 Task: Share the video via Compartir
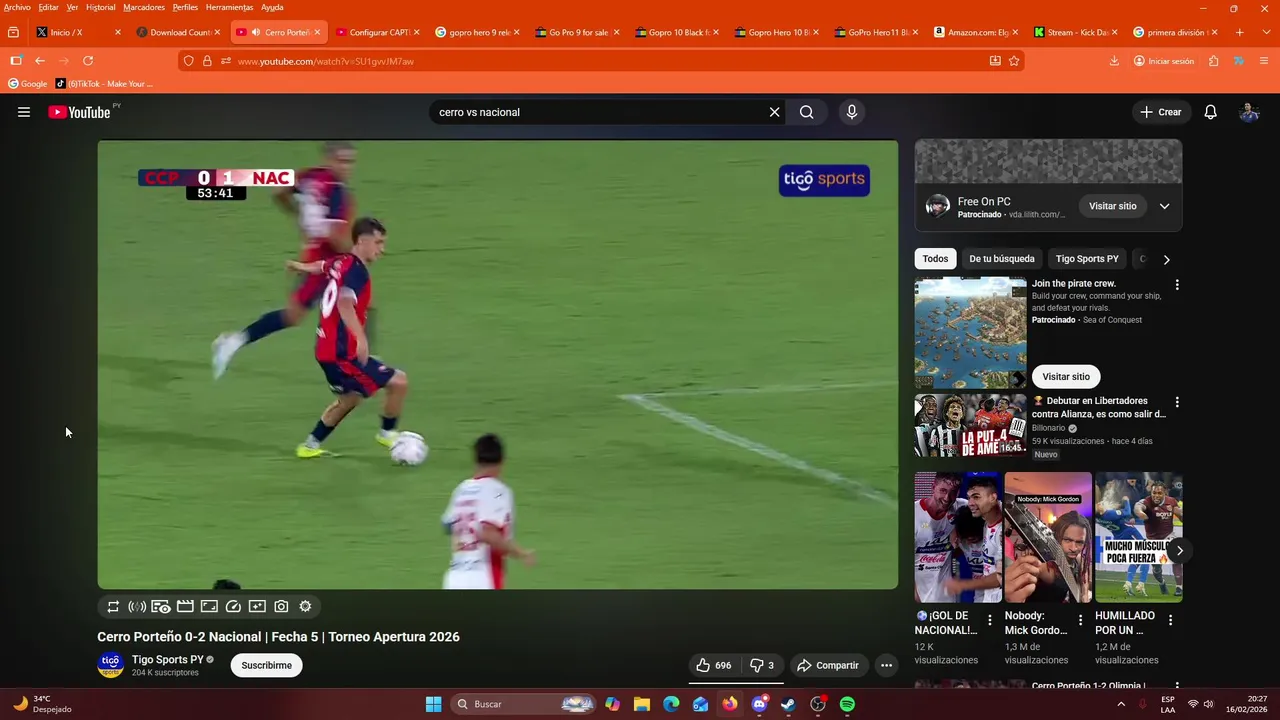828,665
